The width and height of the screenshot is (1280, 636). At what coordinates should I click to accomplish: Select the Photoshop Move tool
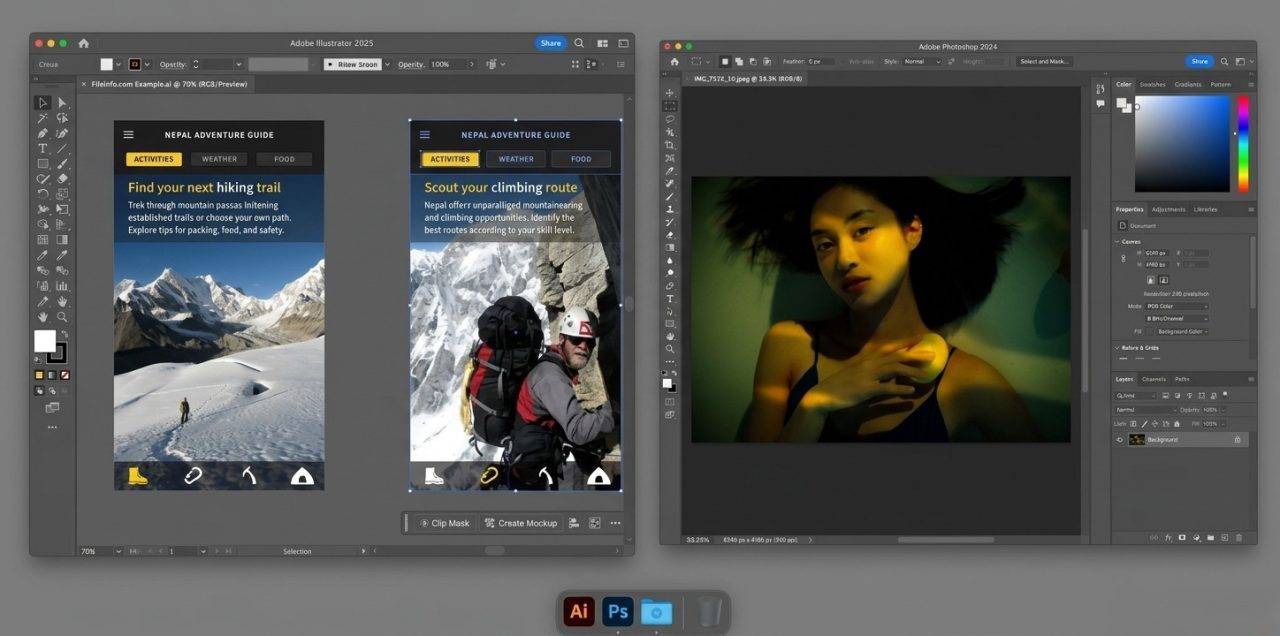click(x=670, y=92)
